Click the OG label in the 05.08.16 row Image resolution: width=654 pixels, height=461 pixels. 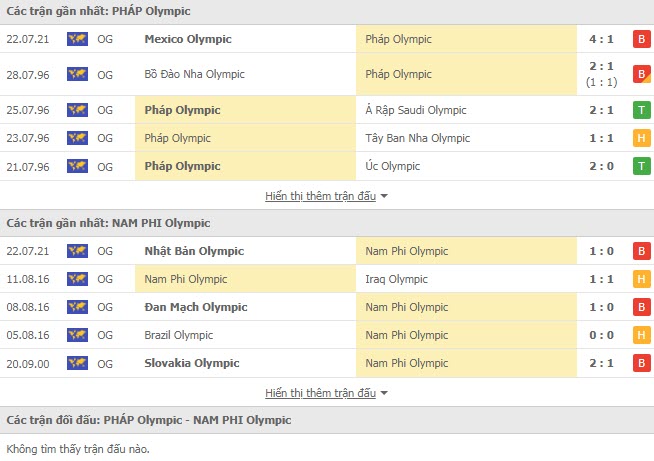click(105, 335)
